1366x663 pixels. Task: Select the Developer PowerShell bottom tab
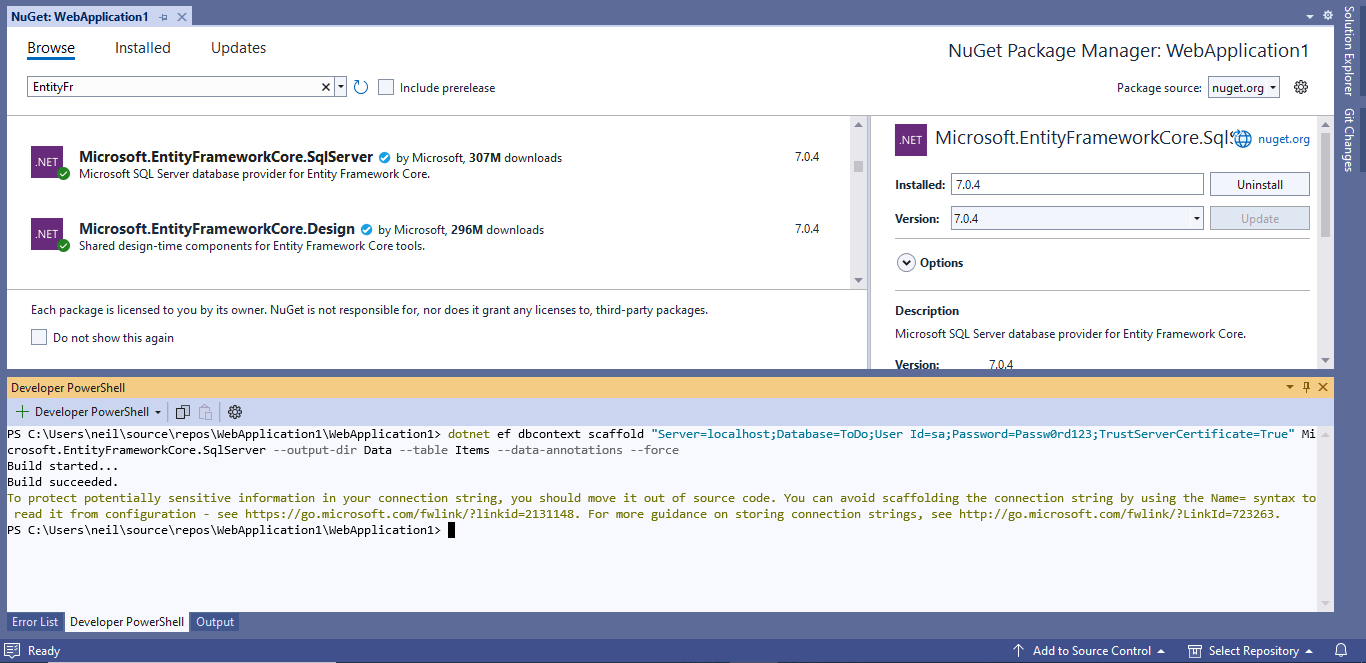pos(127,622)
